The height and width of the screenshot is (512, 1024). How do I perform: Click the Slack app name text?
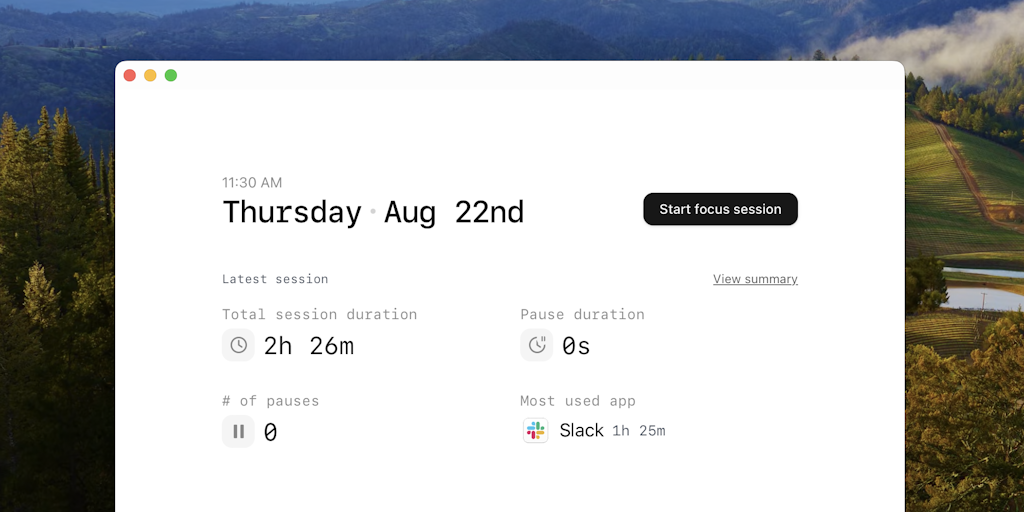(581, 431)
